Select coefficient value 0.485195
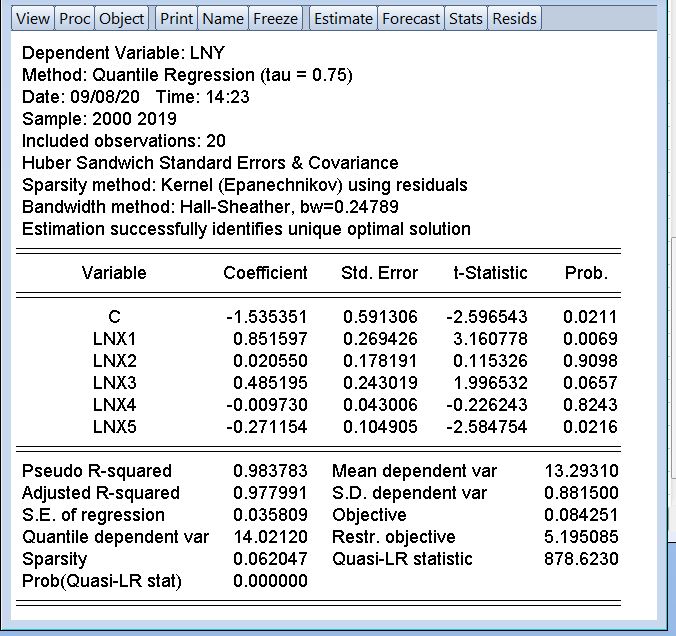The image size is (676, 636). 270,383
